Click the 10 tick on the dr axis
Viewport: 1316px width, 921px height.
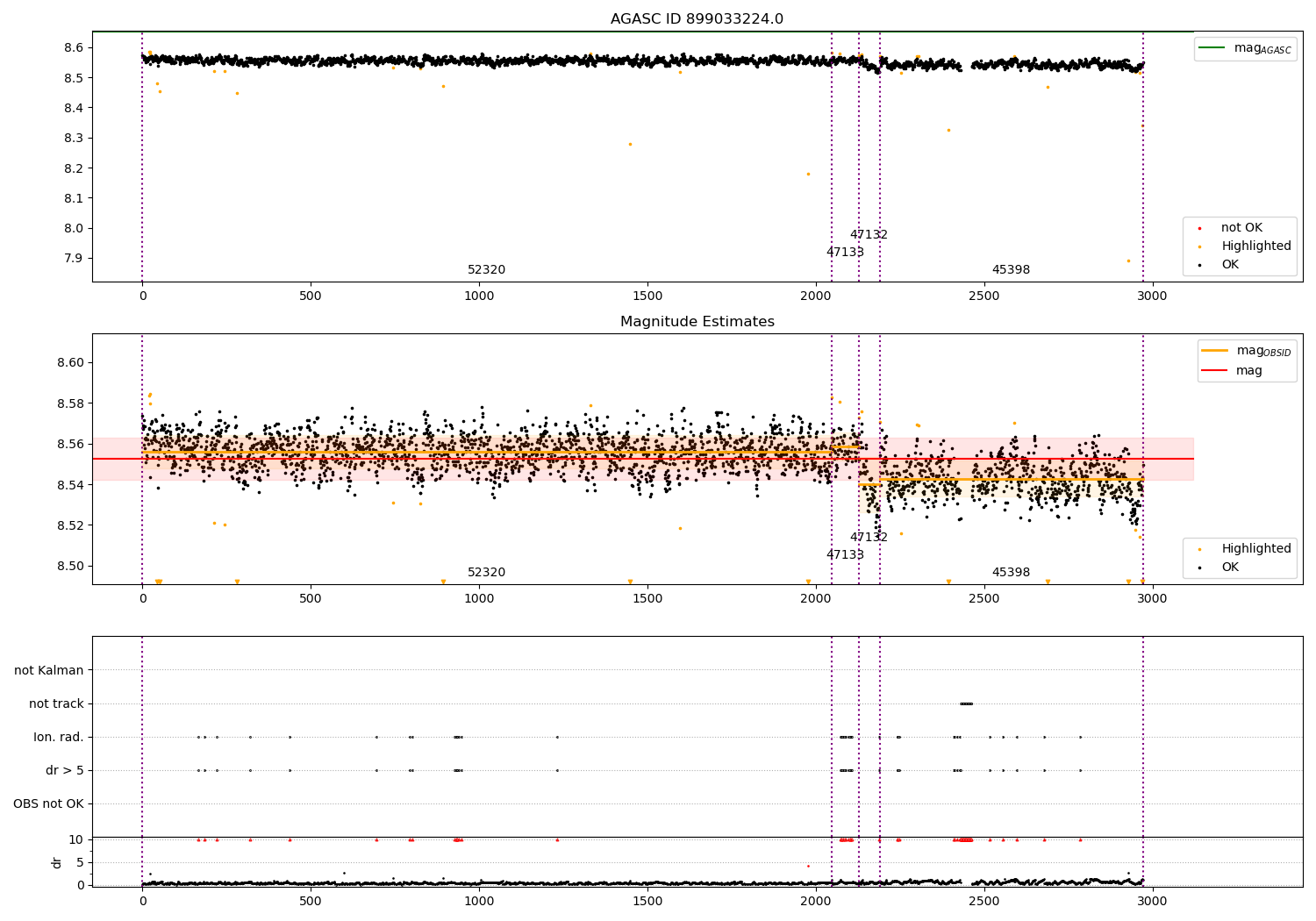tap(75, 840)
